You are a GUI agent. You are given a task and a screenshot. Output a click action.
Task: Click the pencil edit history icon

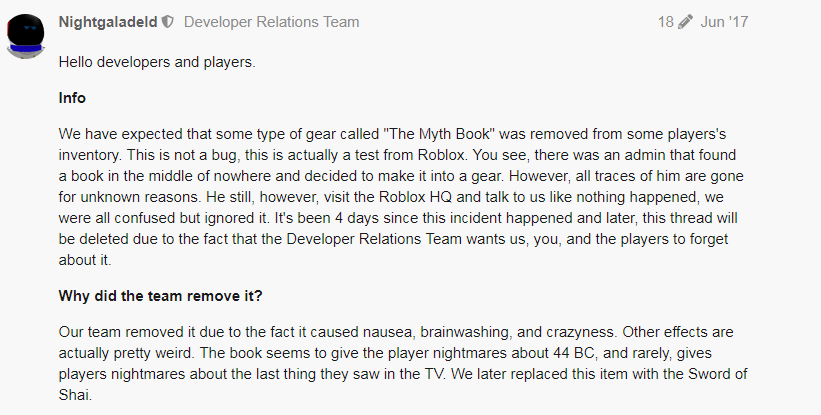685,22
